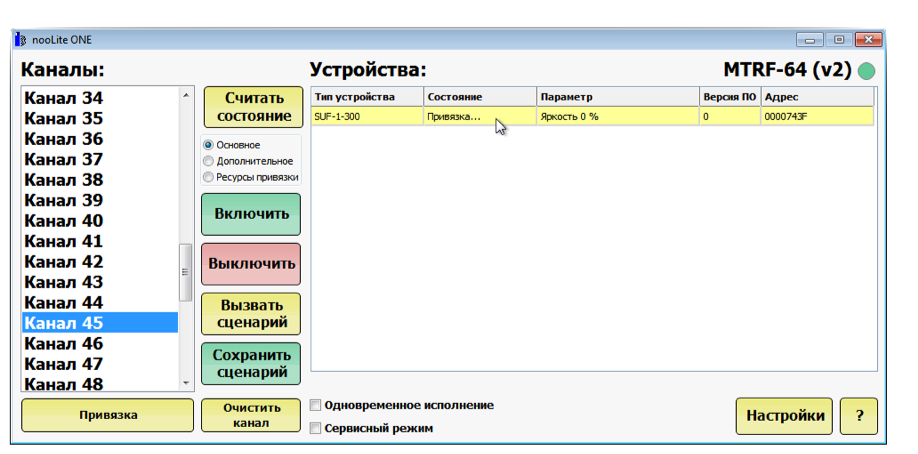Select Канал 44 in the channel list
The width and height of the screenshot is (918, 454).
100,303
